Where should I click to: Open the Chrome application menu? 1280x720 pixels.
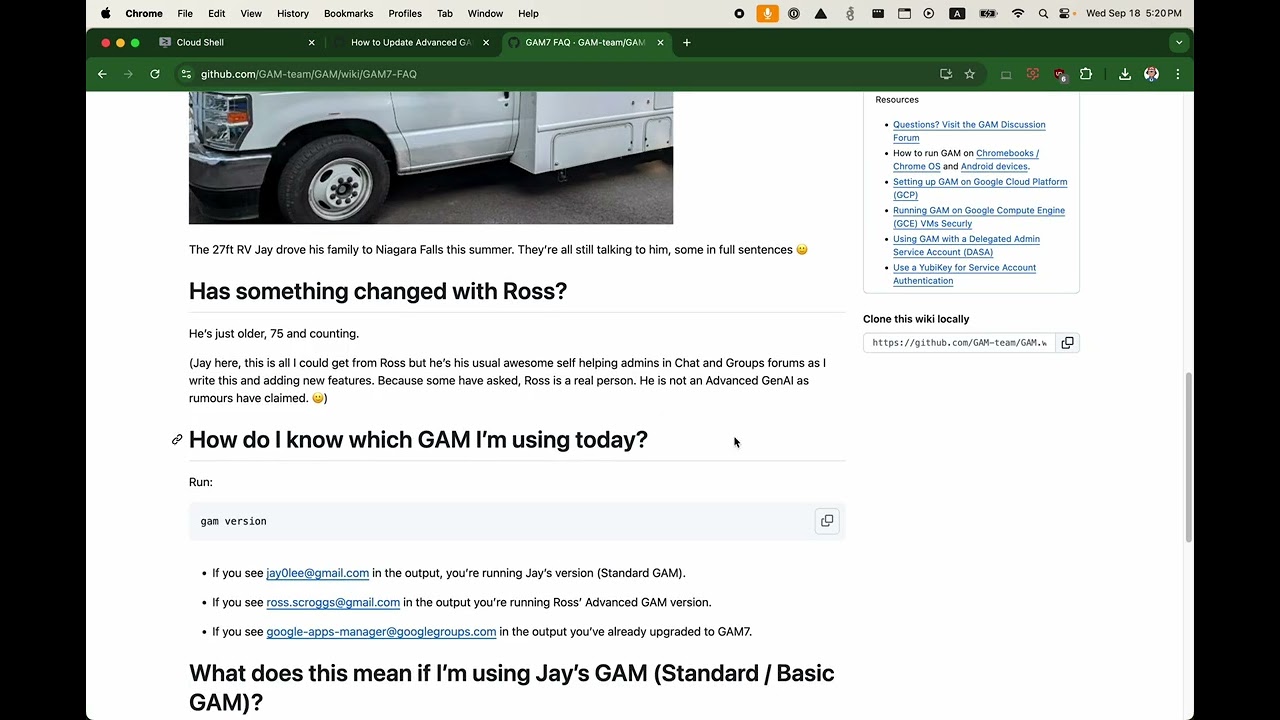click(144, 13)
